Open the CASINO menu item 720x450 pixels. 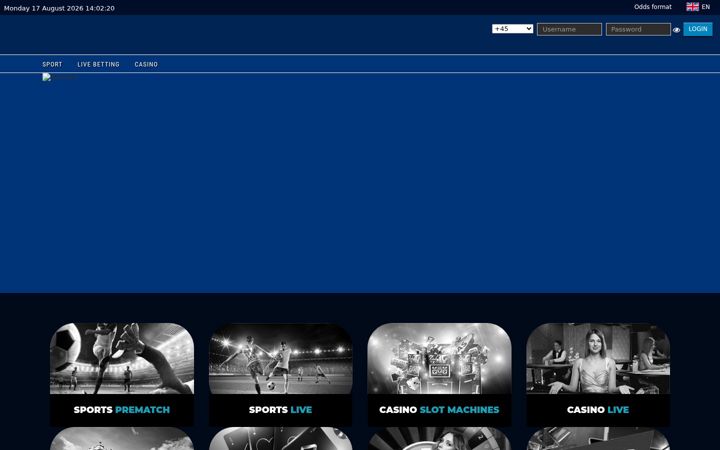[146, 64]
